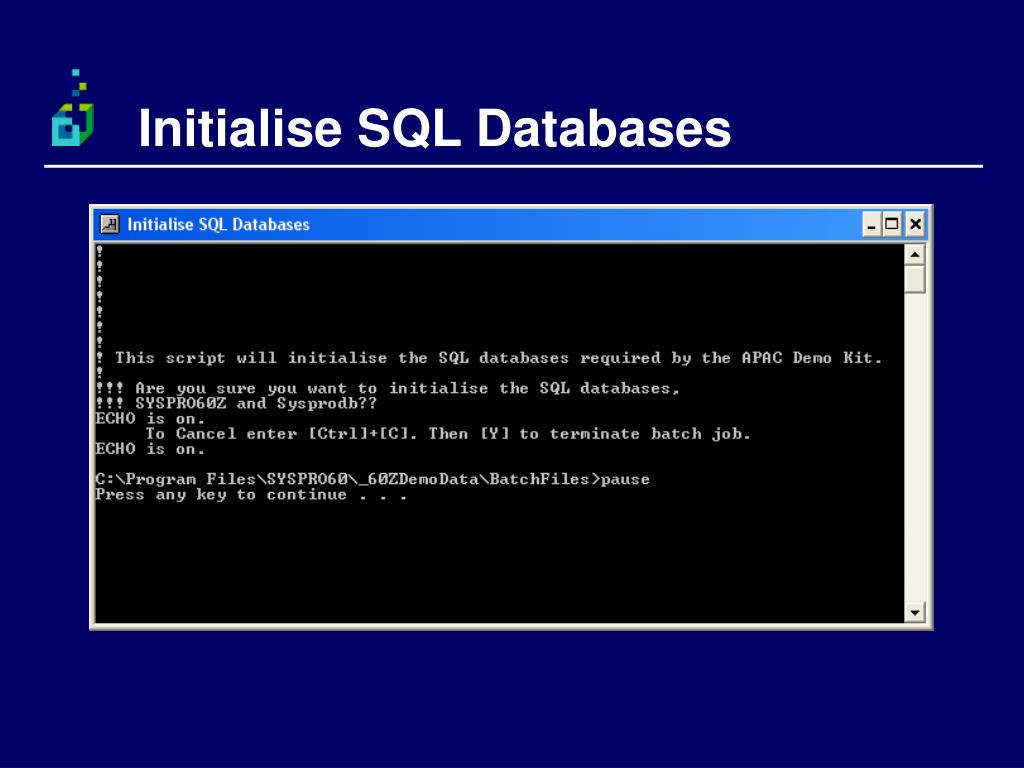Click 'Press any key to continue' line

pos(251,495)
